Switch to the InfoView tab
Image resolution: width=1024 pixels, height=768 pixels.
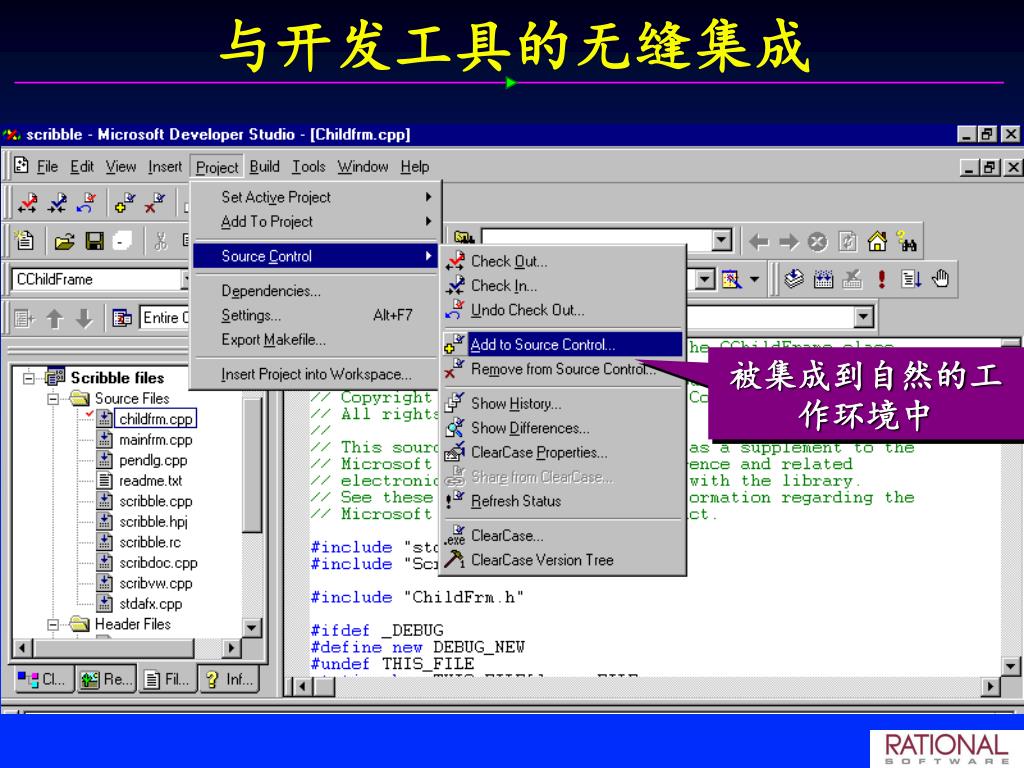pyautogui.click(x=229, y=680)
